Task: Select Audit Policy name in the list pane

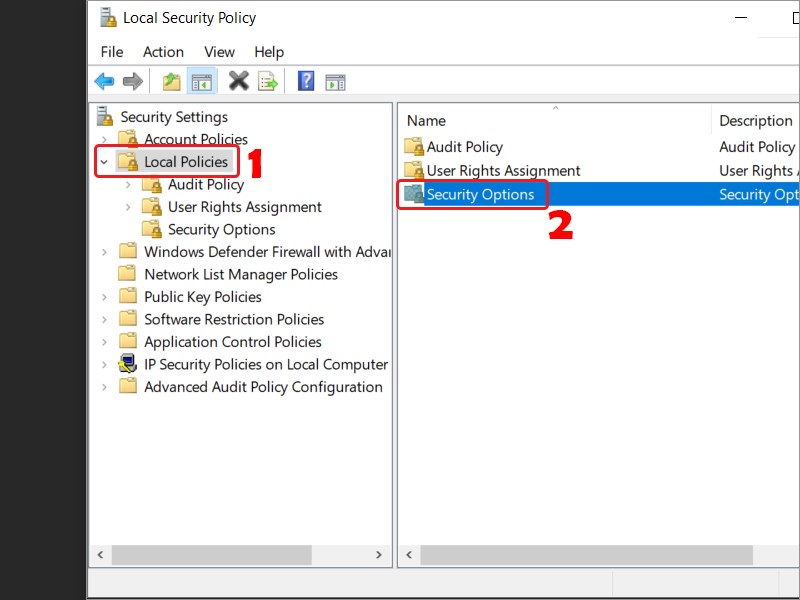Action: tap(465, 147)
